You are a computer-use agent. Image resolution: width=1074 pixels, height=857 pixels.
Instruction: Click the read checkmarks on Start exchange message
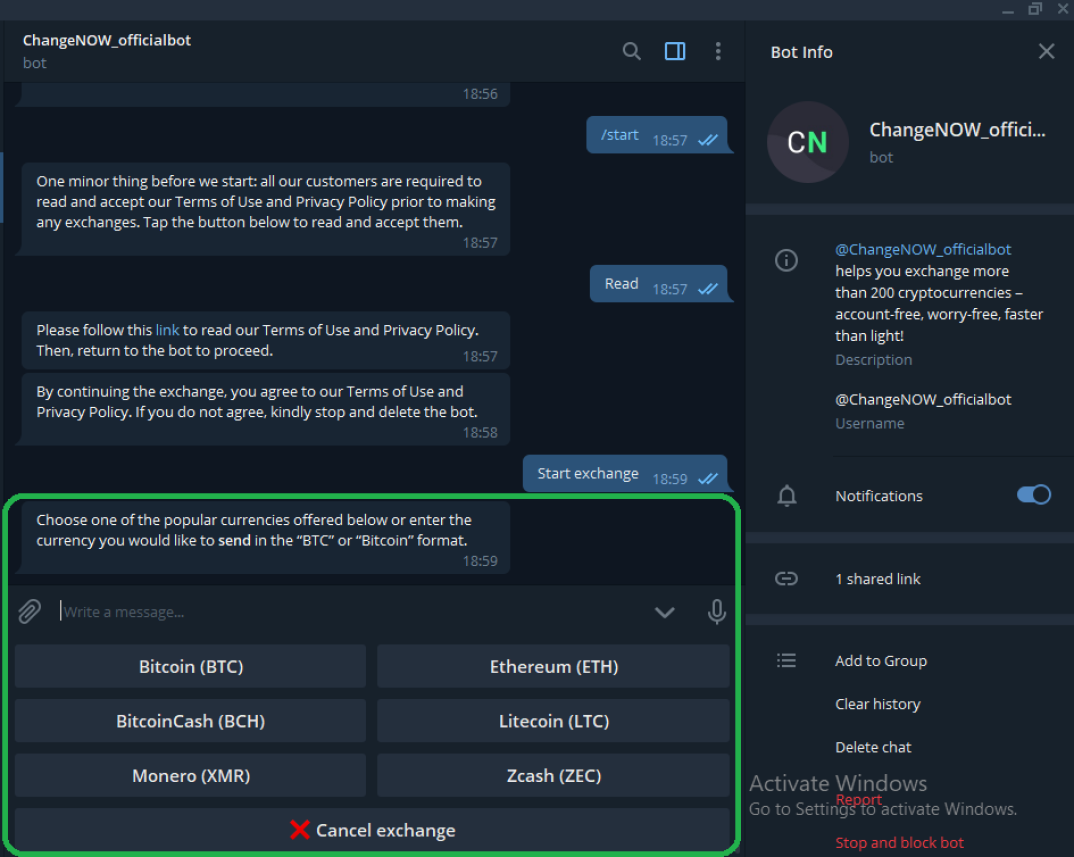pyautogui.click(x=708, y=478)
